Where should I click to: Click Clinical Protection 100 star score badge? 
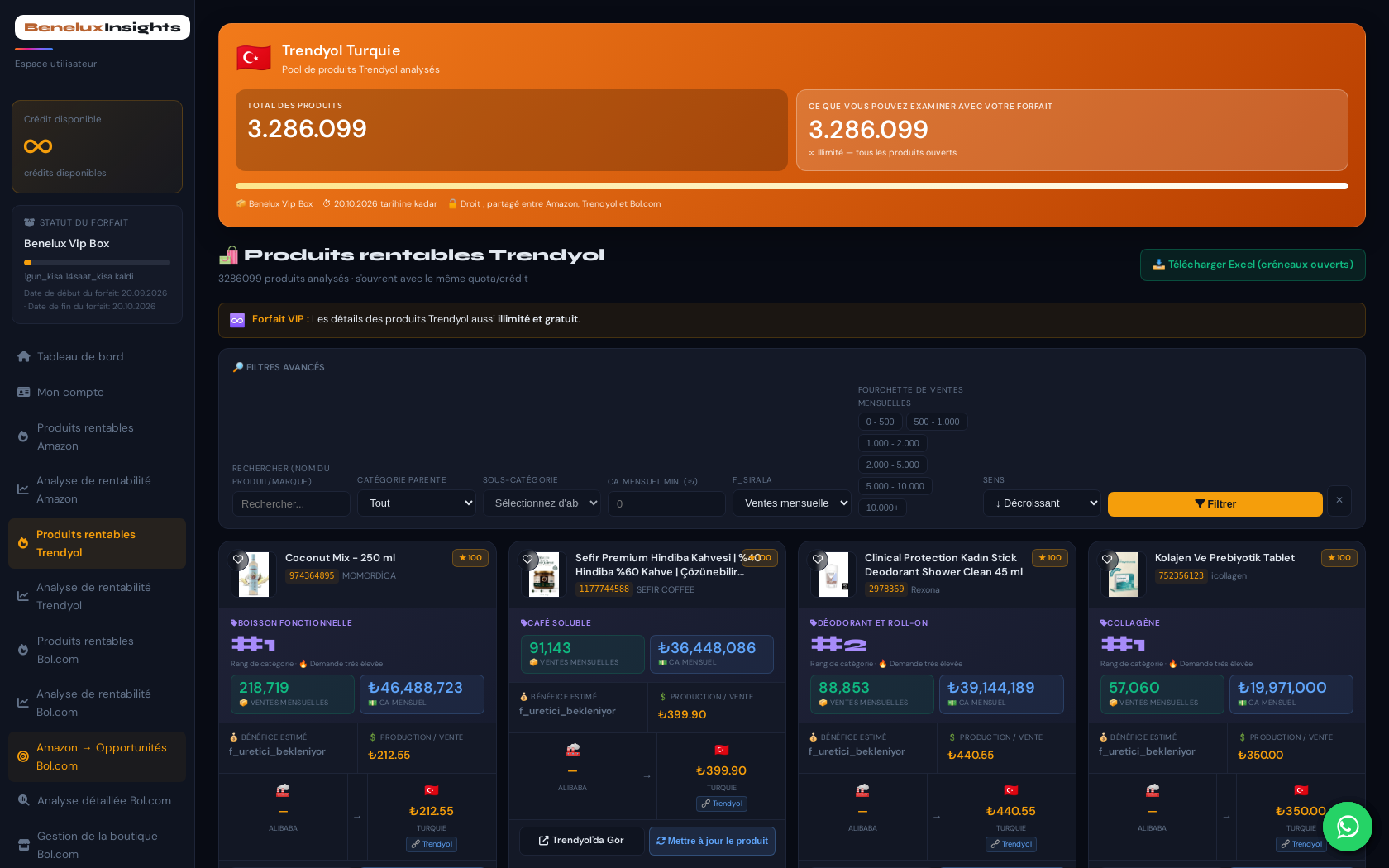1050,558
